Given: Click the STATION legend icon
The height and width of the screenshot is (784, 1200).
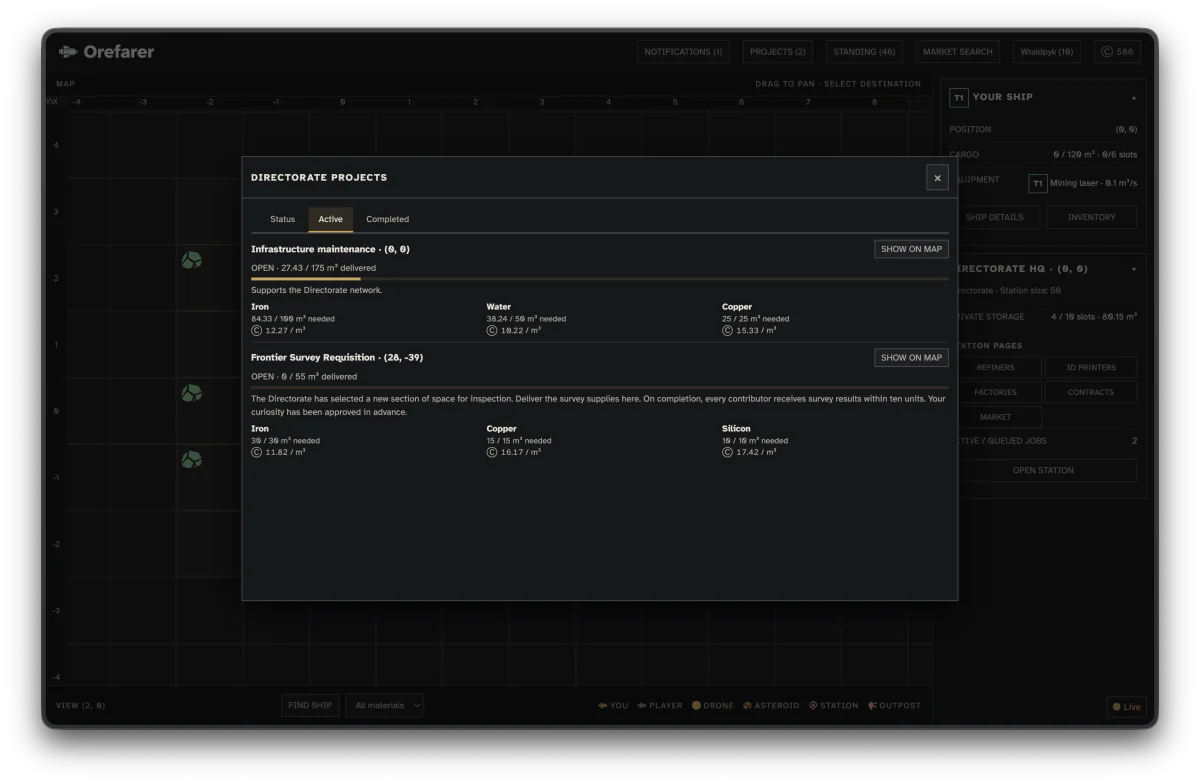Looking at the screenshot, I should click(x=813, y=706).
